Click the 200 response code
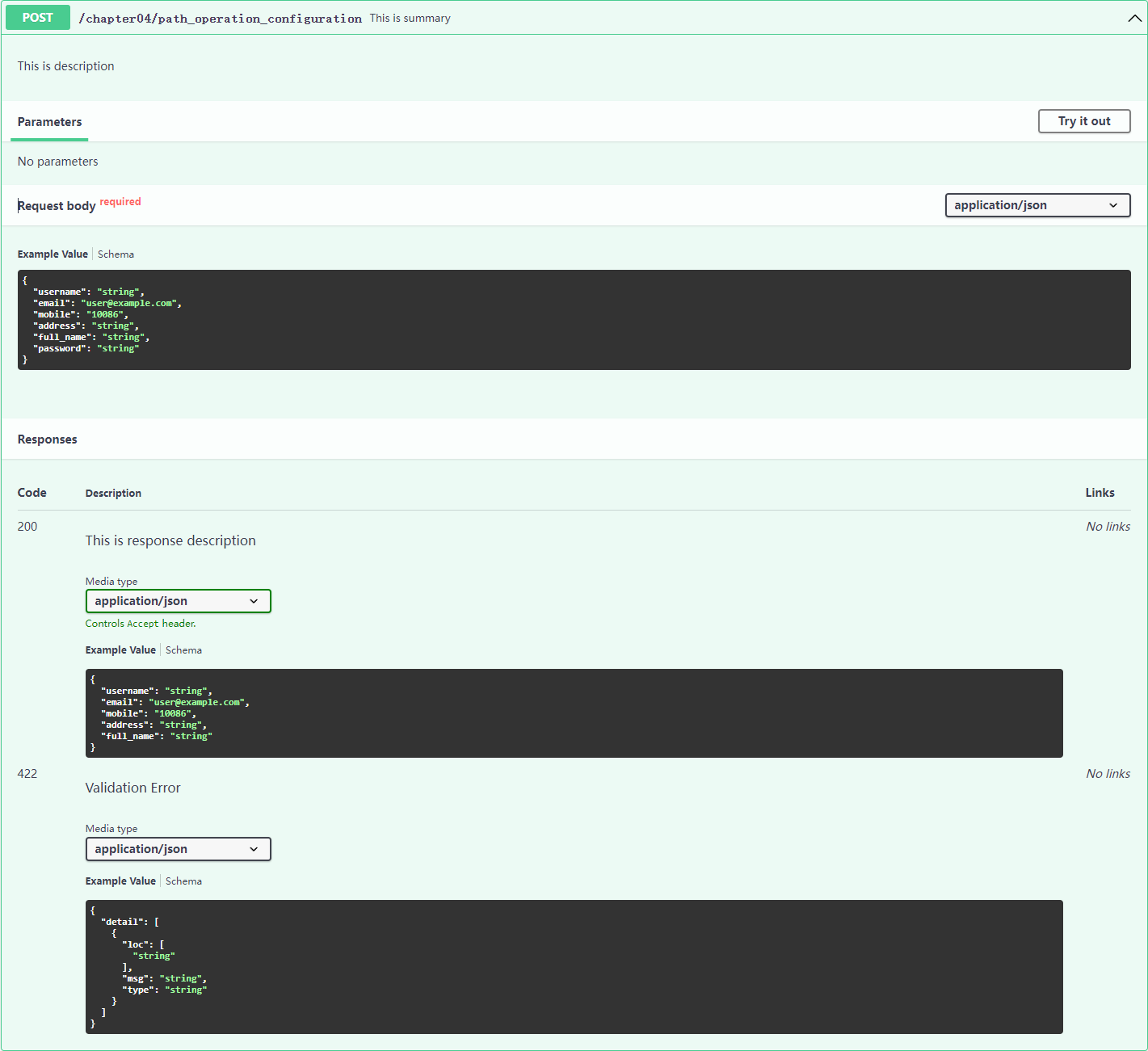 coord(27,527)
